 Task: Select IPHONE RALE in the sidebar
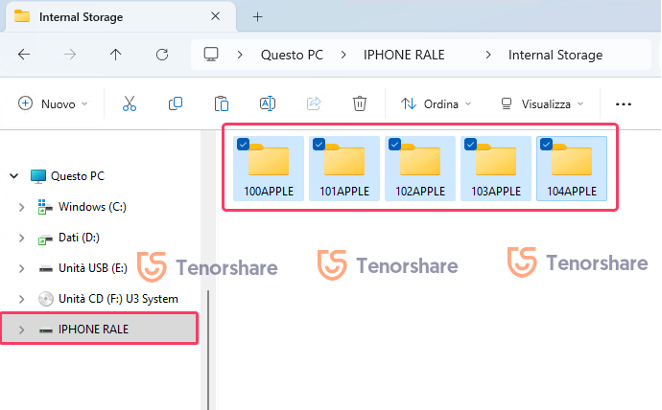click(x=93, y=329)
